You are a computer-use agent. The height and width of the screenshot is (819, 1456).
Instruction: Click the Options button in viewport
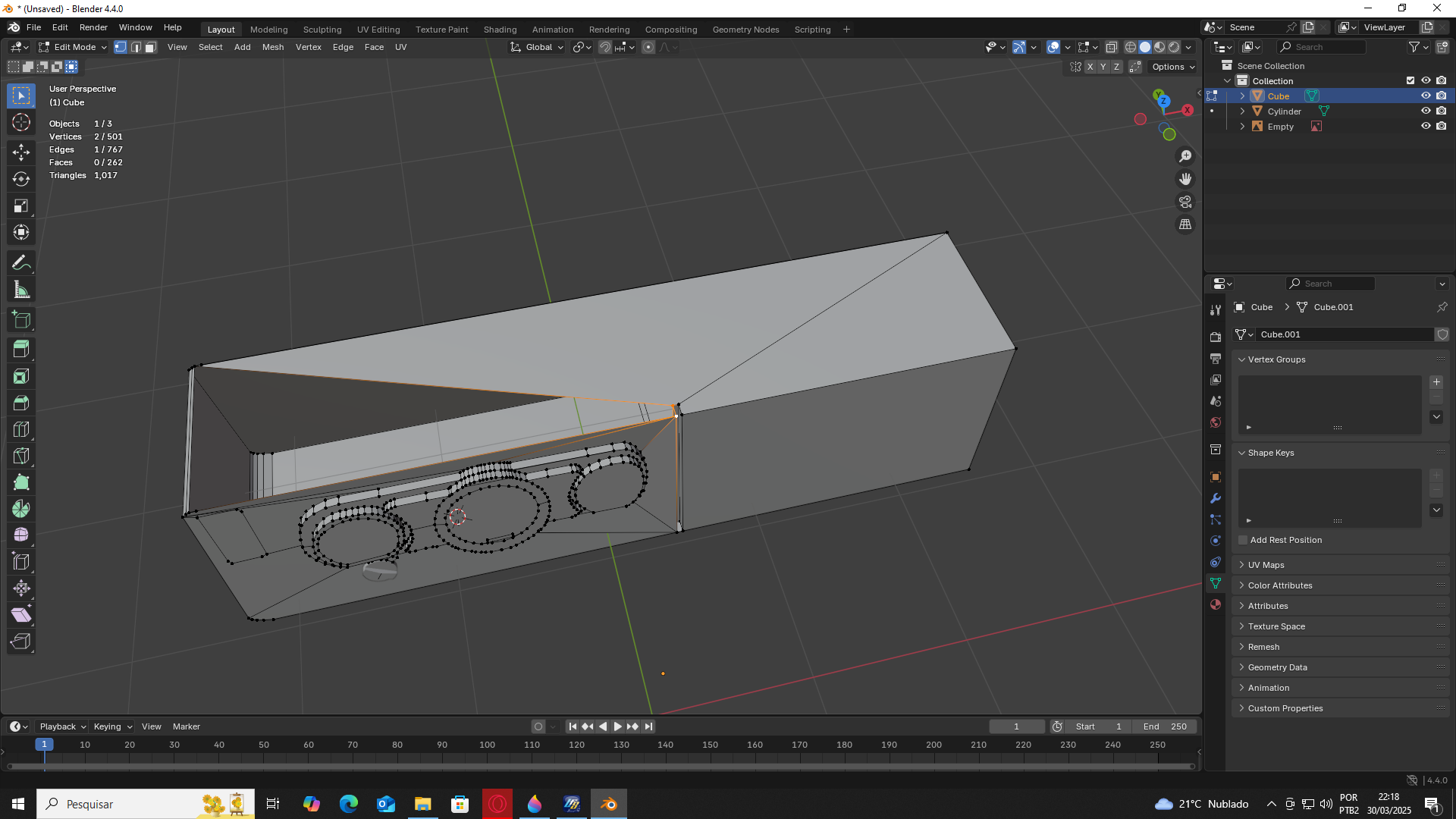point(1172,67)
